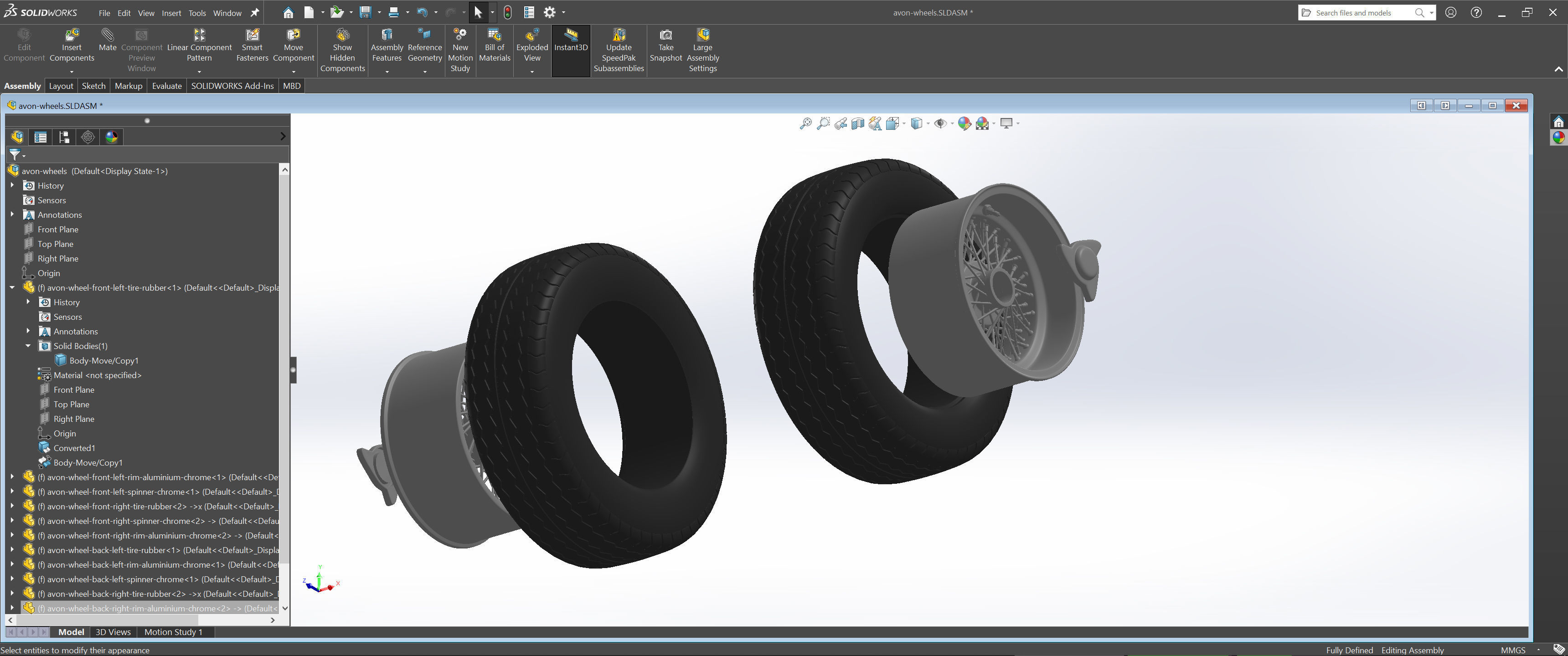Take Snapshot of the assembly
Viewport: 1568px width, 656px height.
(x=665, y=46)
